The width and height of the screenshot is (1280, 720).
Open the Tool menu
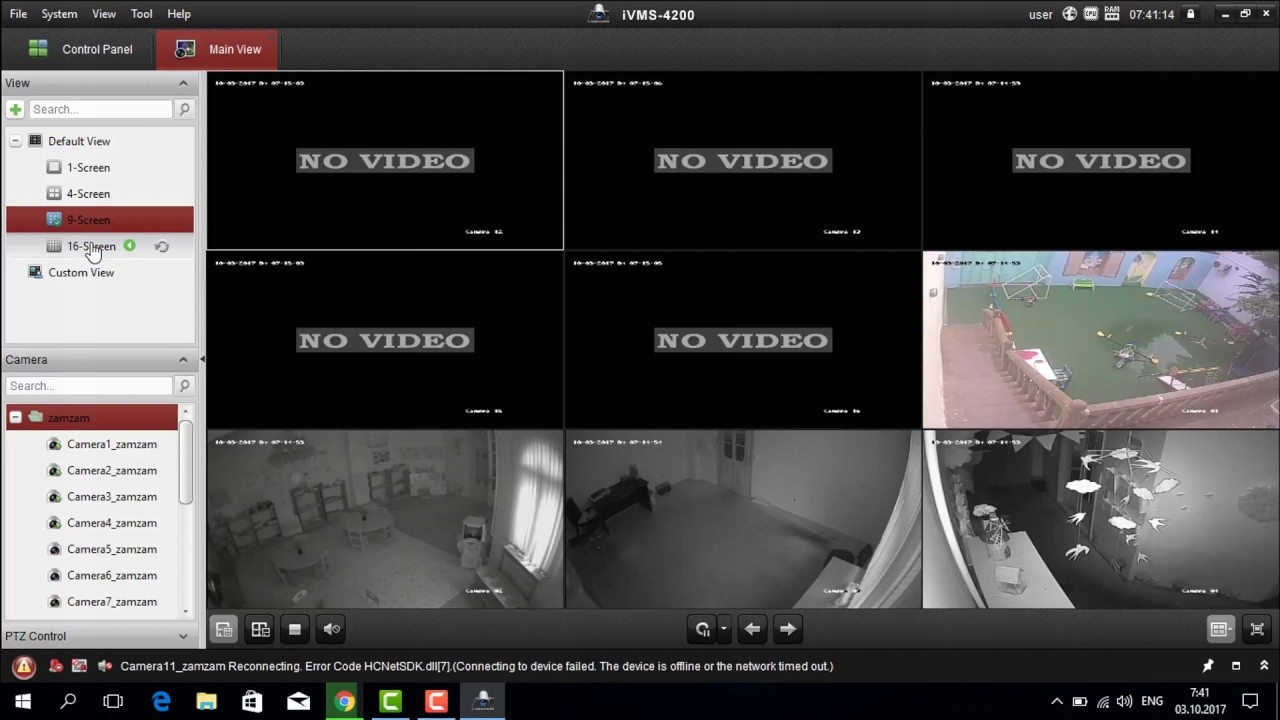(x=141, y=14)
